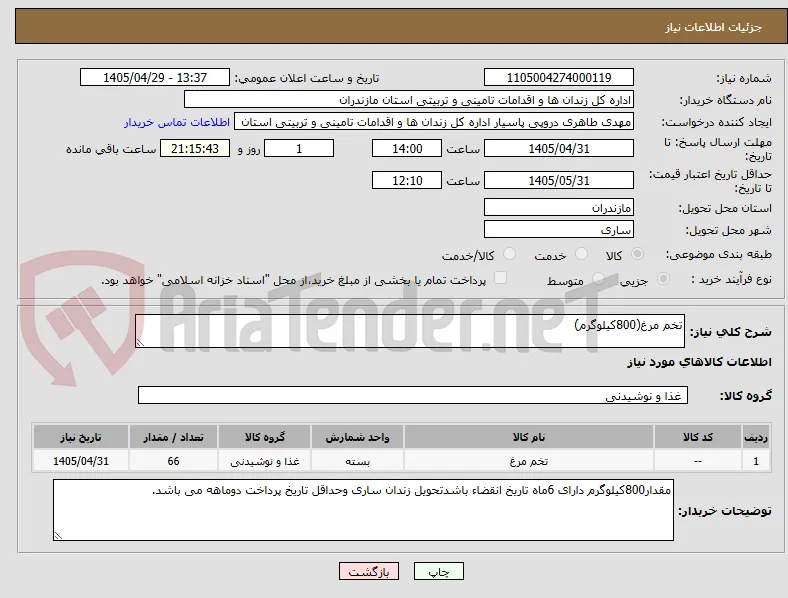Click the گروه کالا column header
The width and height of the screenshot is (788, 598).
(x=264, y=437)
